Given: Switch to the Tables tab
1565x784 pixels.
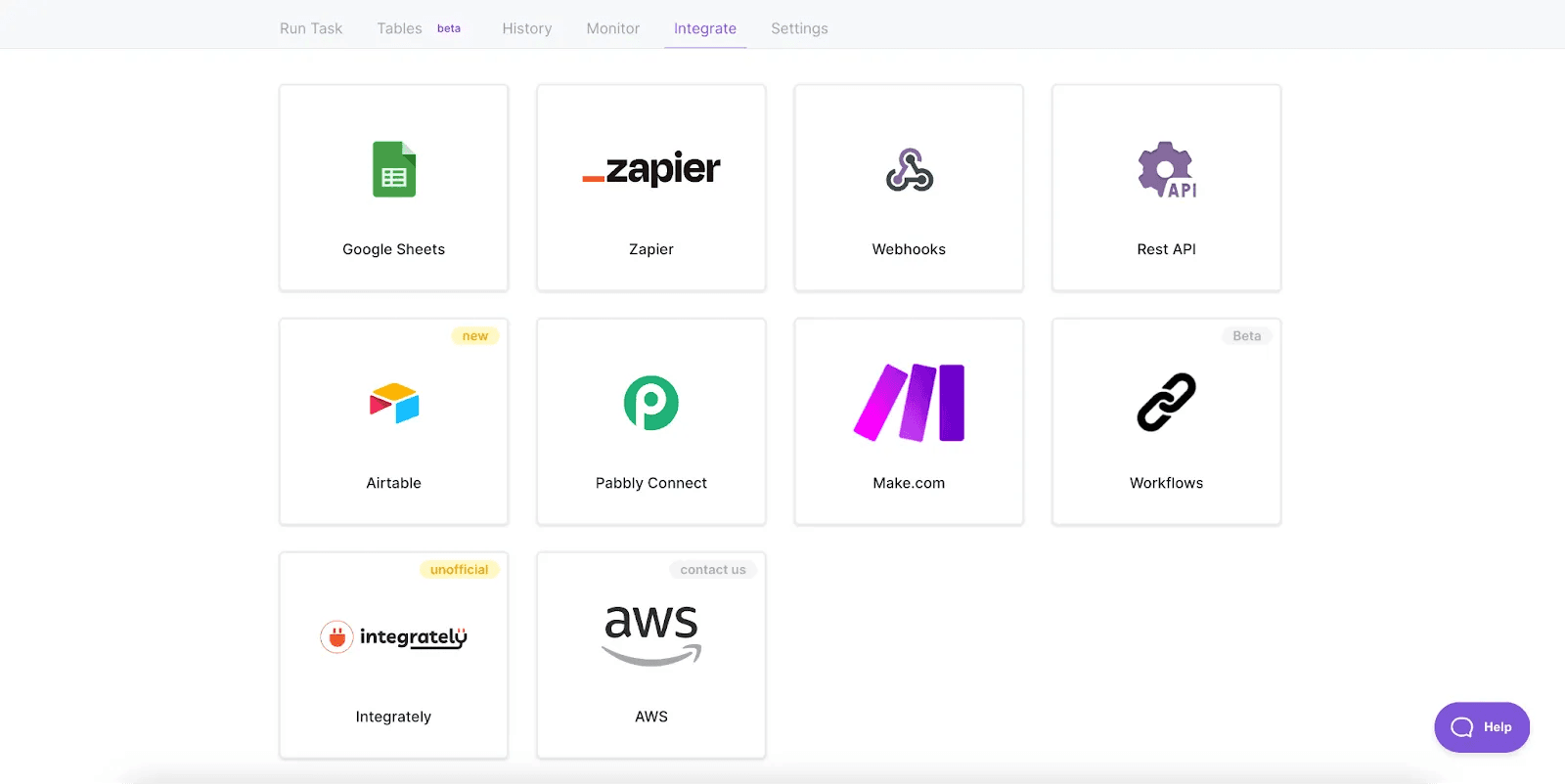Looking at the screenshot, I should click(399, 28).
